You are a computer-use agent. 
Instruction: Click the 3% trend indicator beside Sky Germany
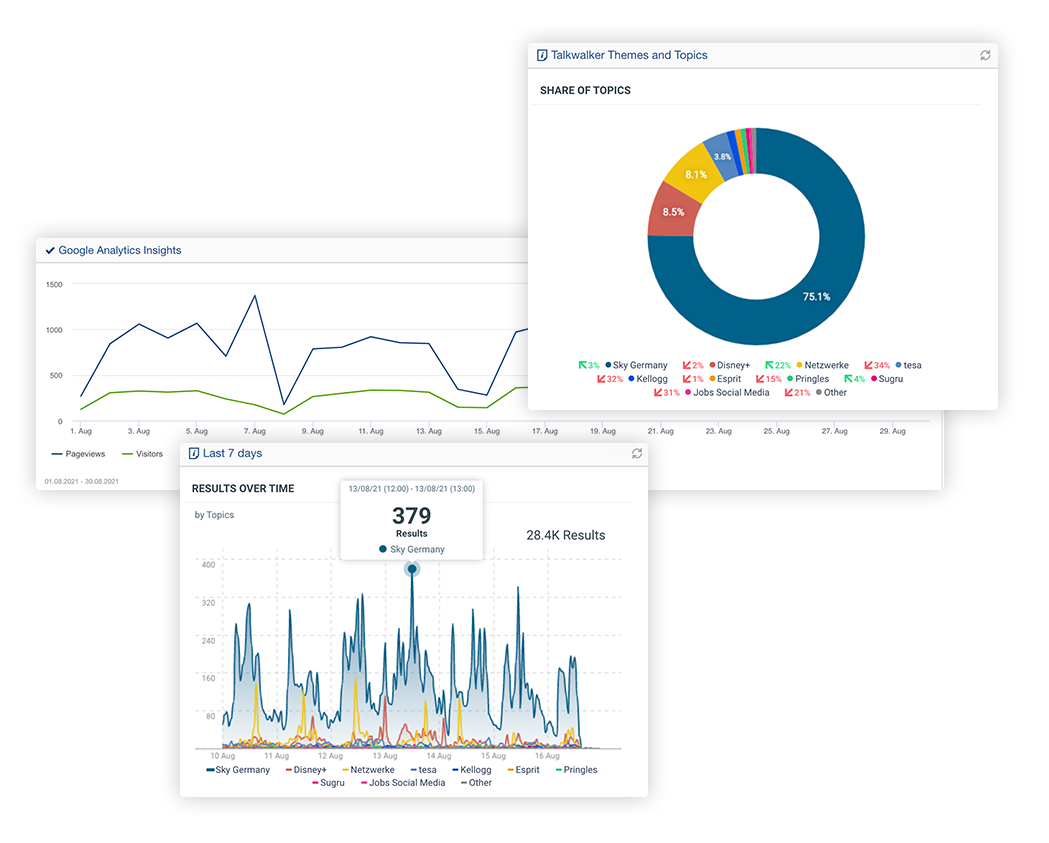click(x=589, y=365)
